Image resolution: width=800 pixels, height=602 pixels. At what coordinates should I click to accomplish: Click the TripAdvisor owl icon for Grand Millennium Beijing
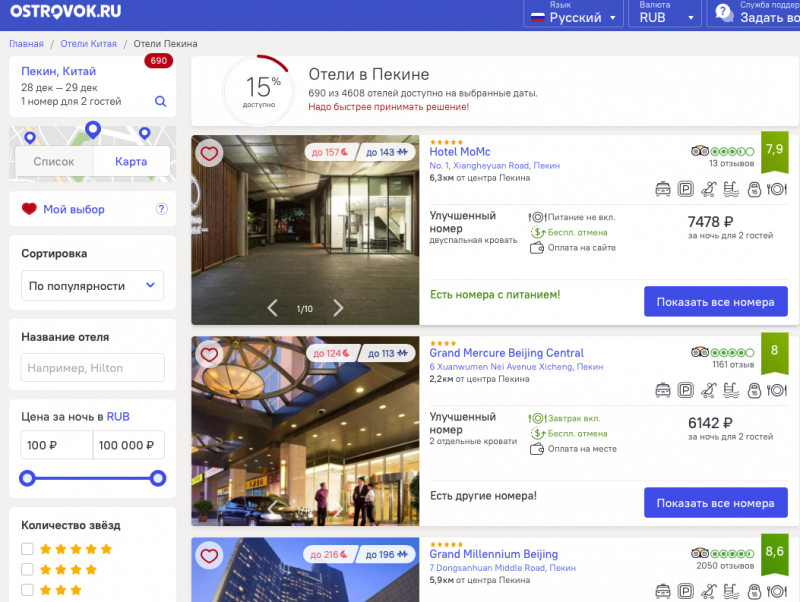pyautogui.click(x=700, y=553)
